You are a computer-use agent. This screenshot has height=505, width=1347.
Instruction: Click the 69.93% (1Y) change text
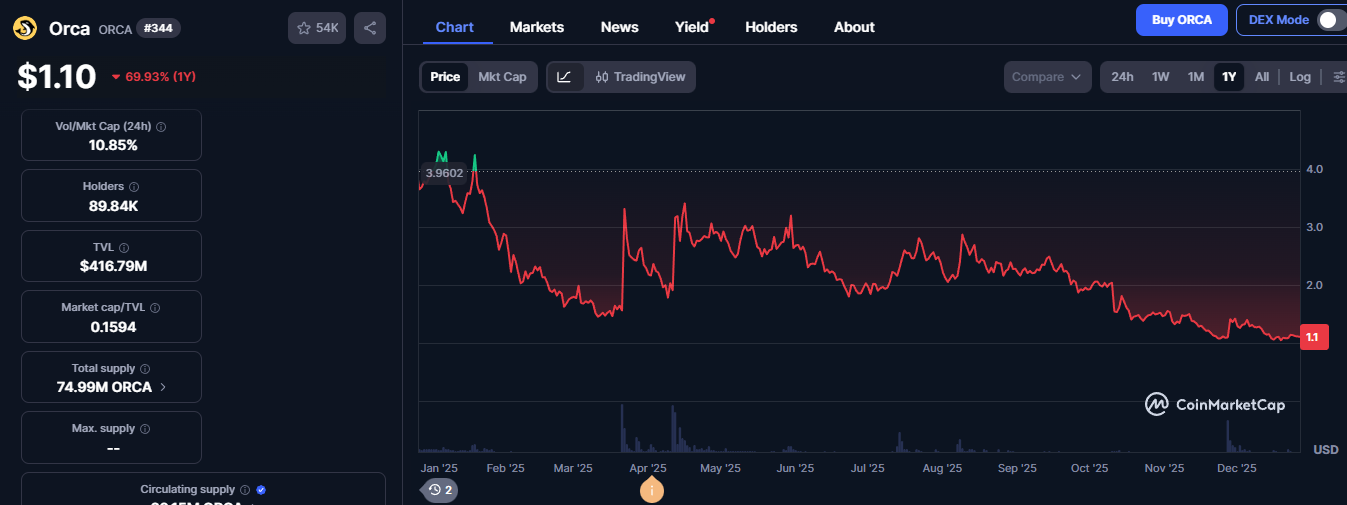coord(160,77)
